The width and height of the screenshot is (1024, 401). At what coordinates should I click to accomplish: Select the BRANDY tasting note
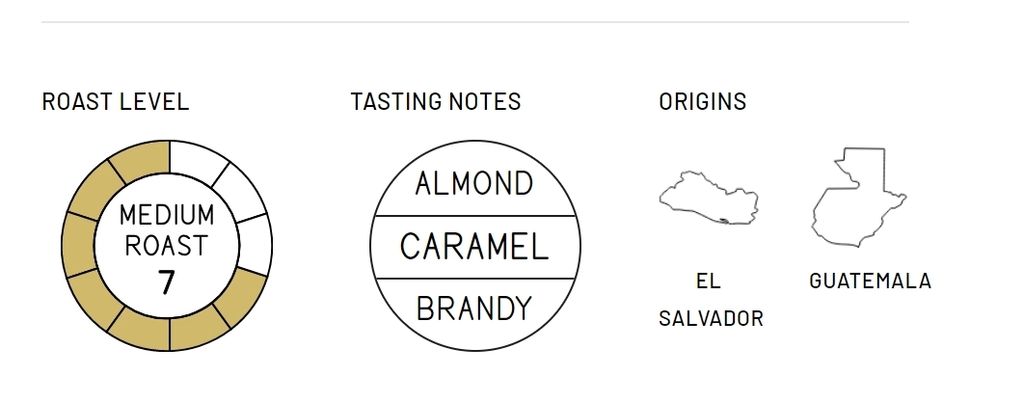[x=474, y=308]
